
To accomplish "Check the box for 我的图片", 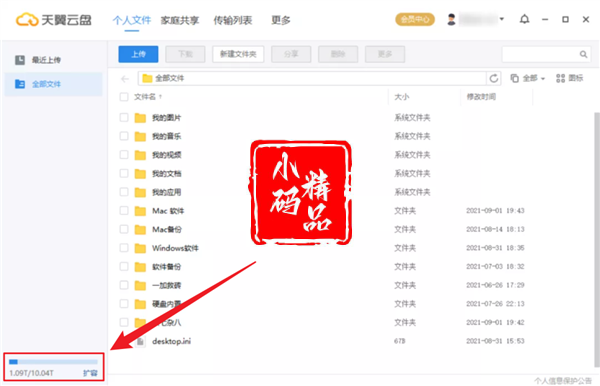I will pyautogui.click(x=124, y=117).
